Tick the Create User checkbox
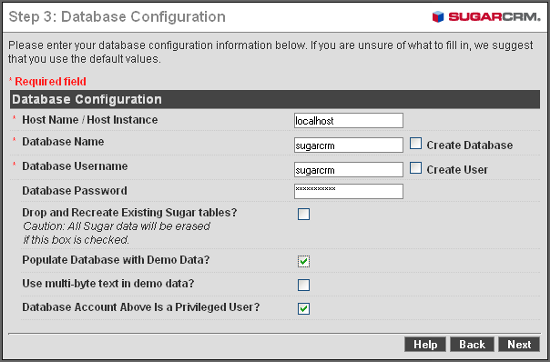Viewport: 550px width, 362px height. click(x=416, y=168)
